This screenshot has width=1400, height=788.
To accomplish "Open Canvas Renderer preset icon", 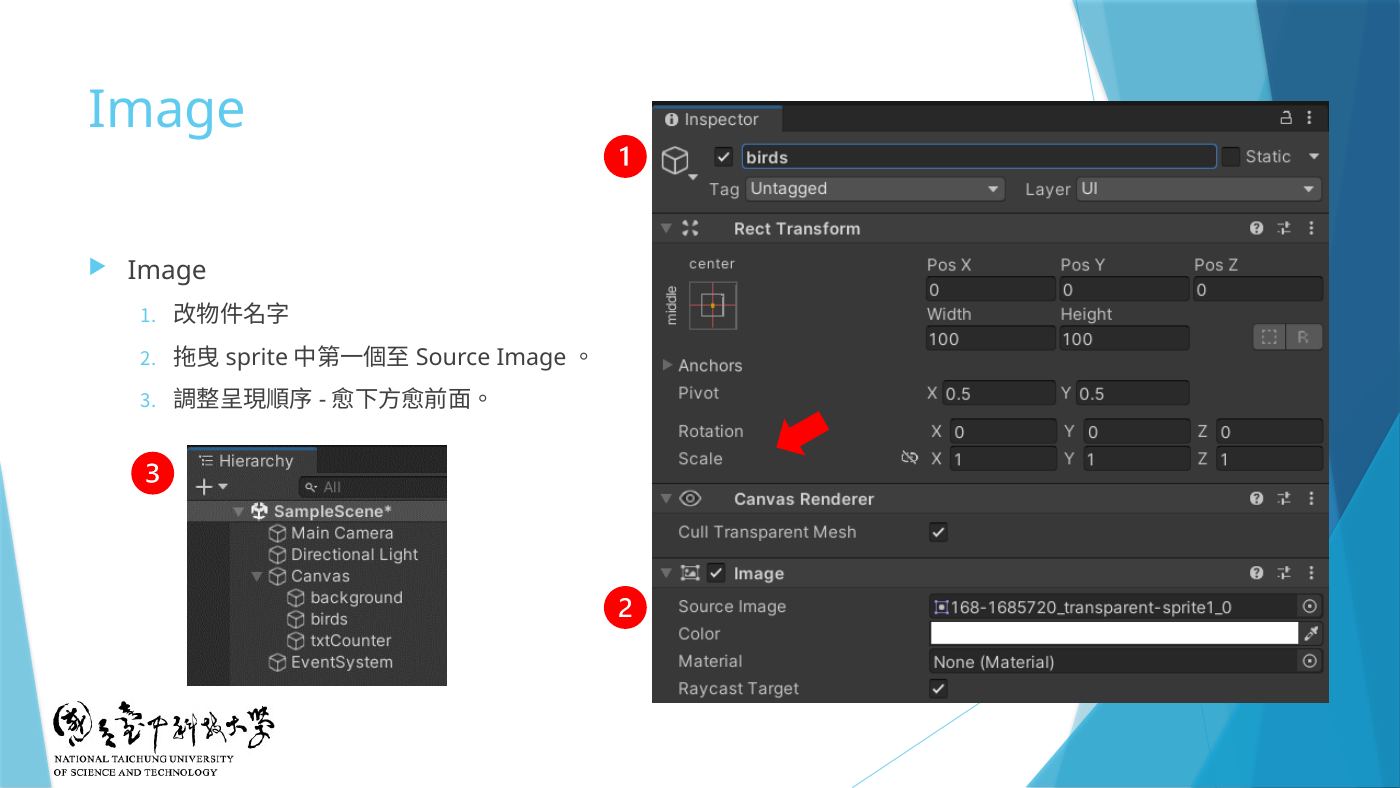I will [1284, 498].
